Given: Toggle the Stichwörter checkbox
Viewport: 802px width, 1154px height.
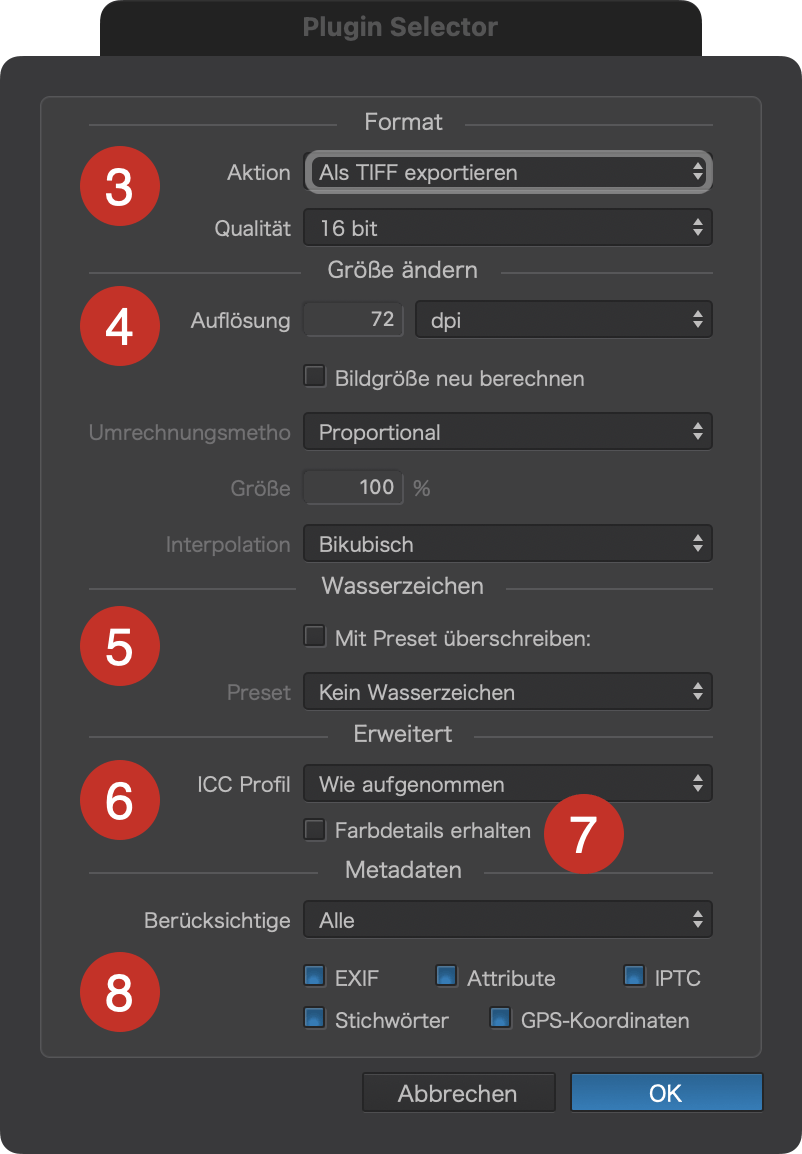Looking at the screenshot, I should pyautogui.click(x=315, y=1019).
